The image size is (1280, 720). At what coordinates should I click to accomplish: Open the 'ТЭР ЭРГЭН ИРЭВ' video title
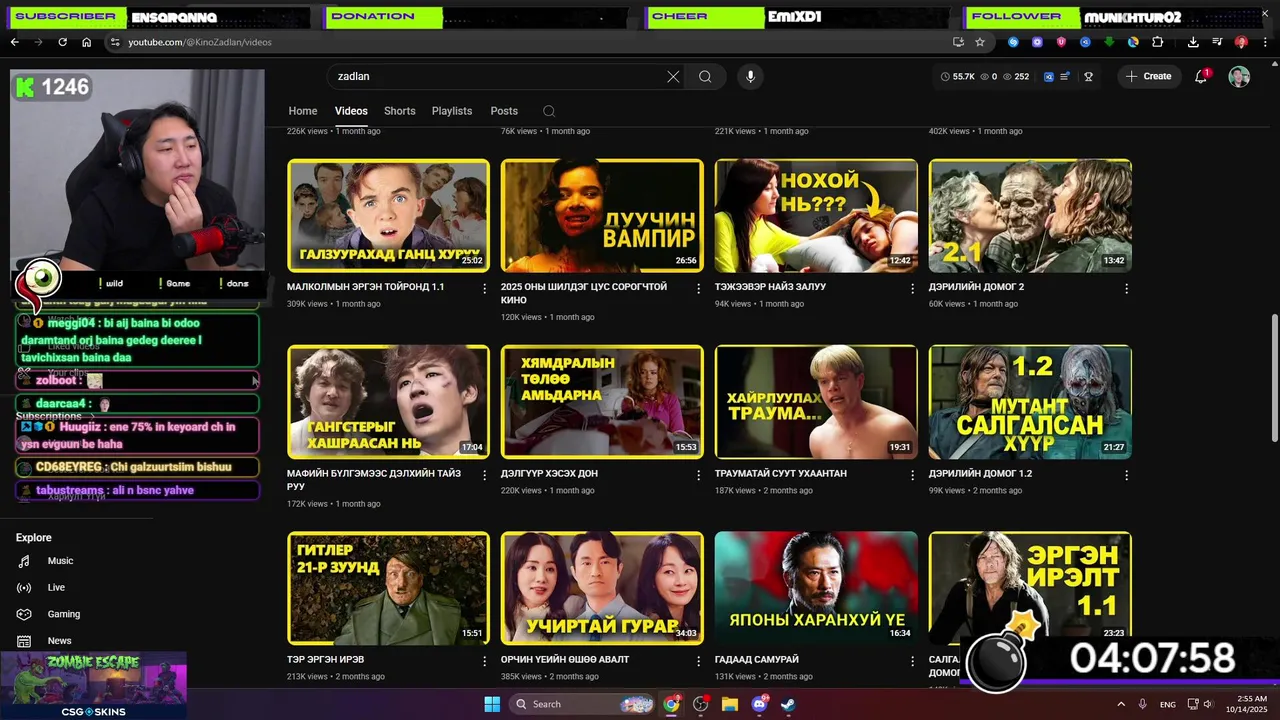[x=325, y=660]
